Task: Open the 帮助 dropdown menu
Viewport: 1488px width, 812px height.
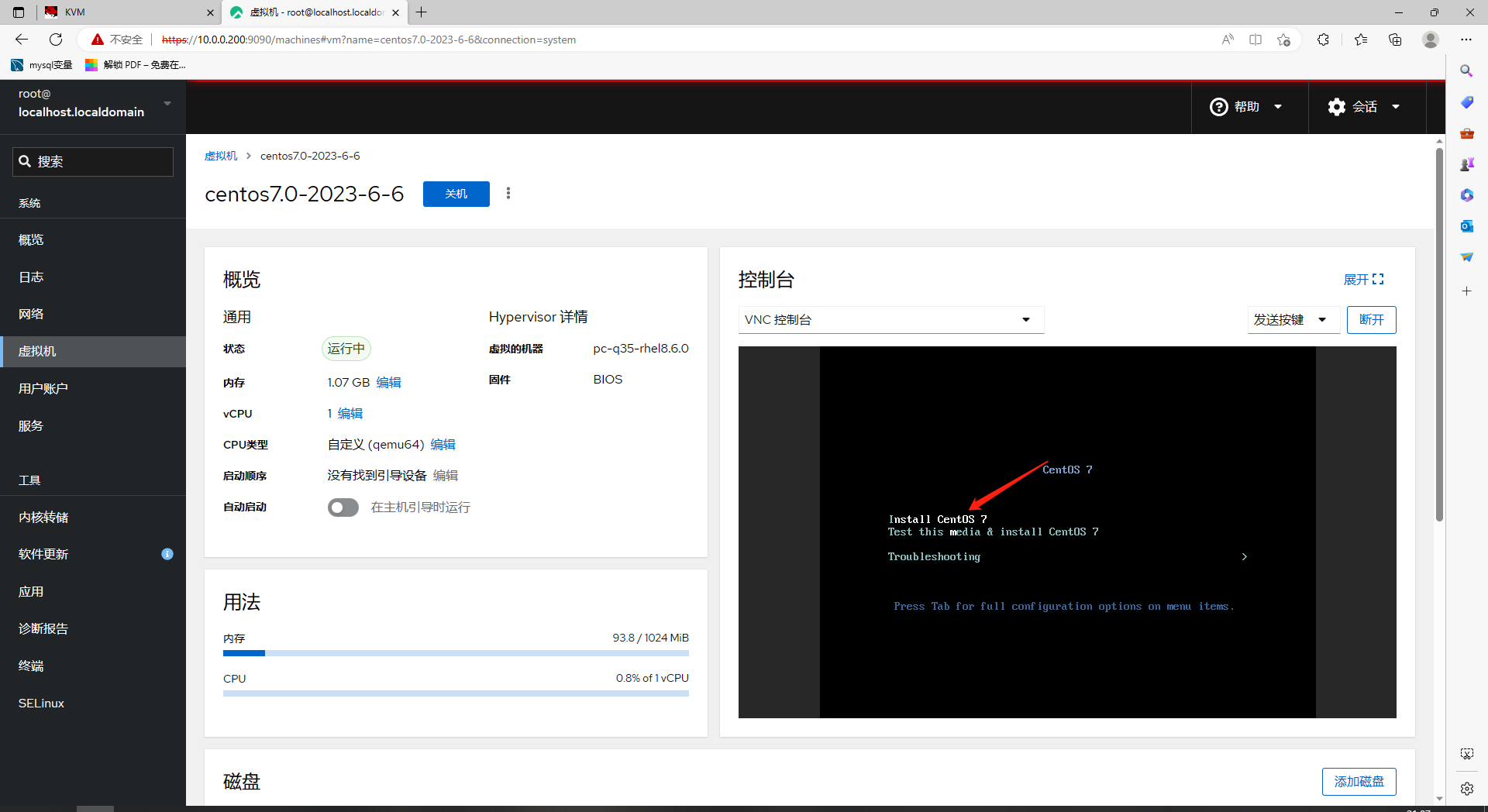Action: coord(1247,107)
